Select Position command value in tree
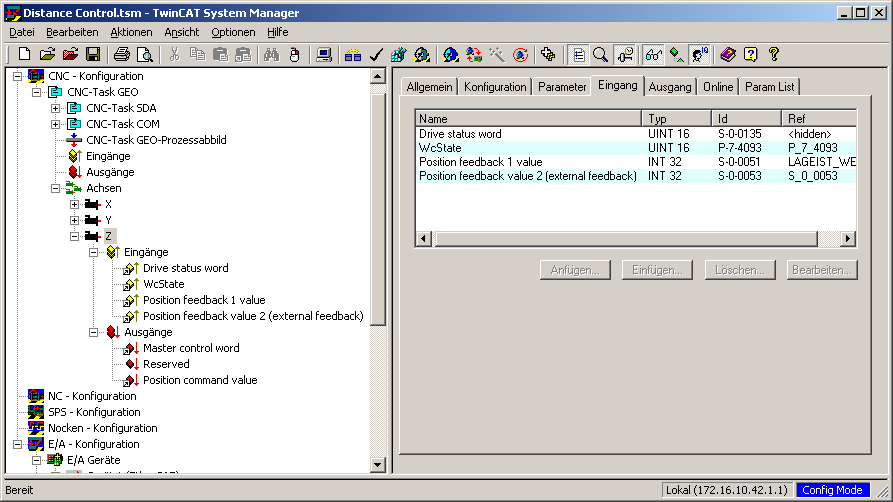This screenshot has height=502, width=893. pyautogui.click(x=200, y=380)
